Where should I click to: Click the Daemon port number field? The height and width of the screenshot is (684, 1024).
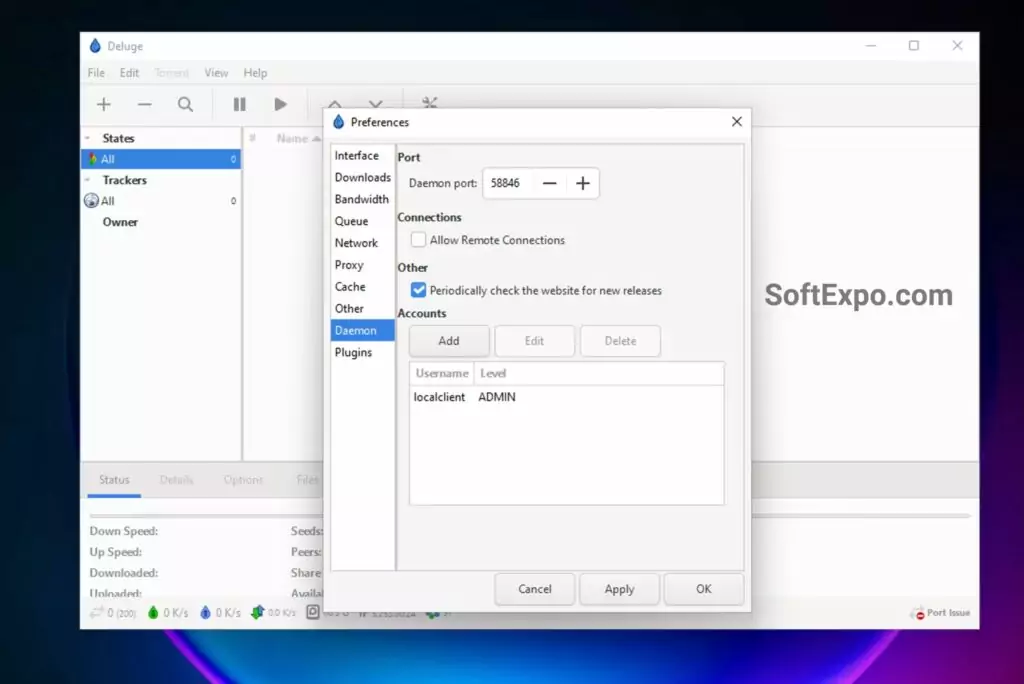coord(507,183)
